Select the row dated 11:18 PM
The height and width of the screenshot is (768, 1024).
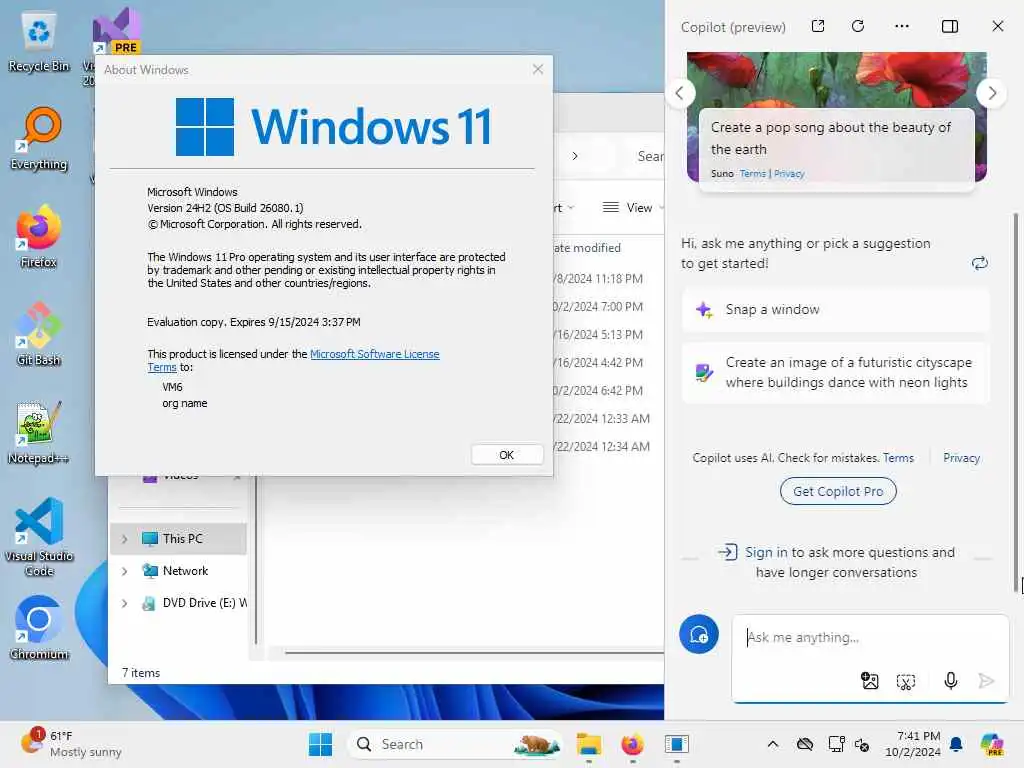598,279
